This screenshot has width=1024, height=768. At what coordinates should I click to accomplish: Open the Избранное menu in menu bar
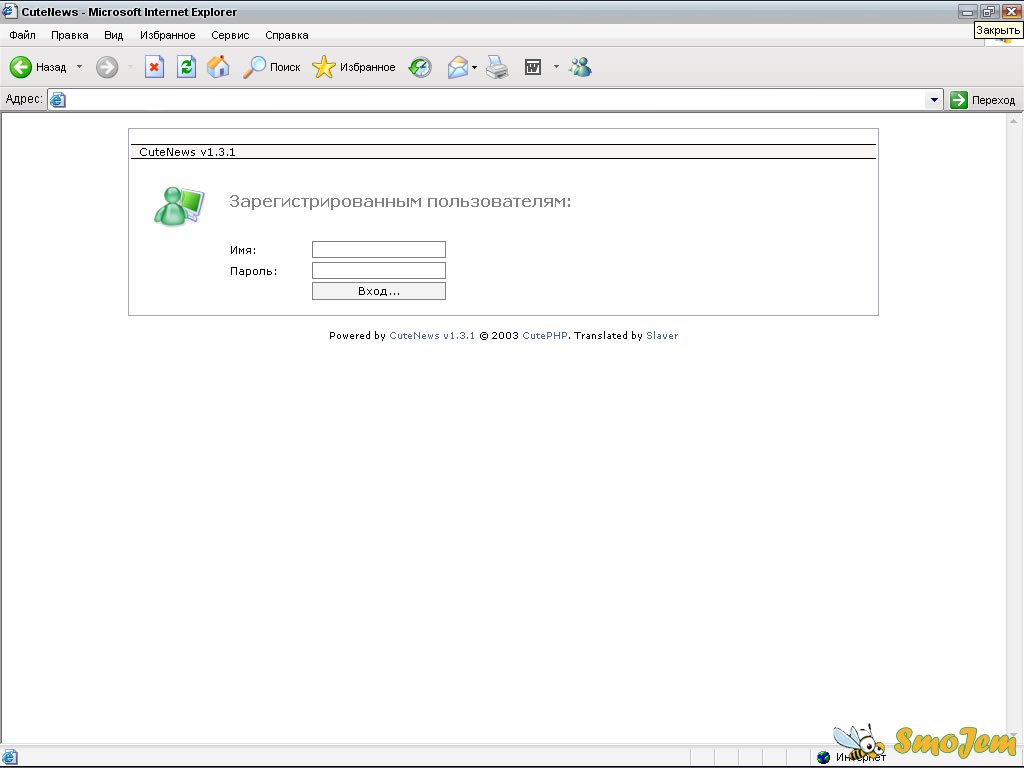point(167,35)
